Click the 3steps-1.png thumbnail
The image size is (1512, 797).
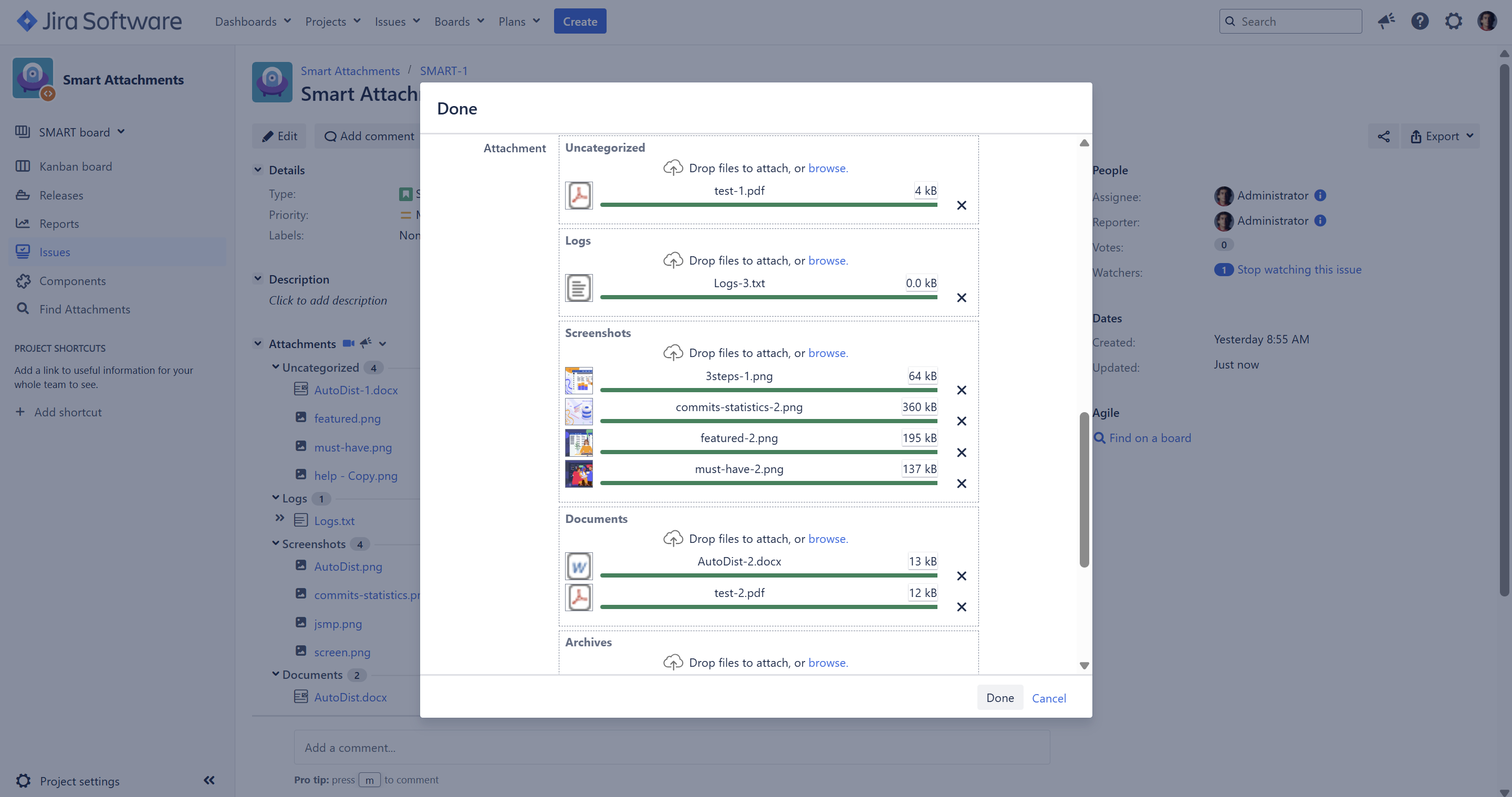click(x=579, y=380)
